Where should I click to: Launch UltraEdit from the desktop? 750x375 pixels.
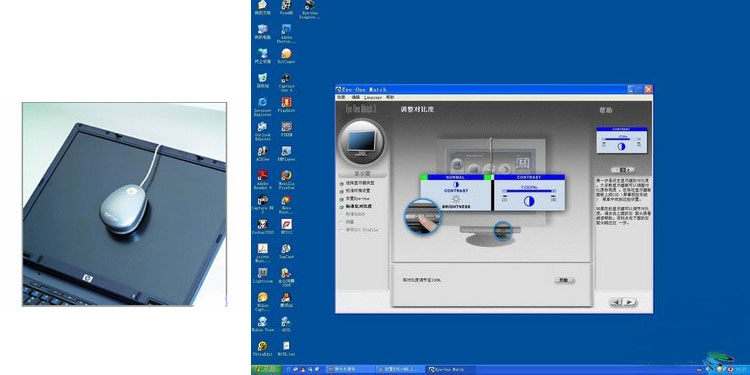pos(263,349)
